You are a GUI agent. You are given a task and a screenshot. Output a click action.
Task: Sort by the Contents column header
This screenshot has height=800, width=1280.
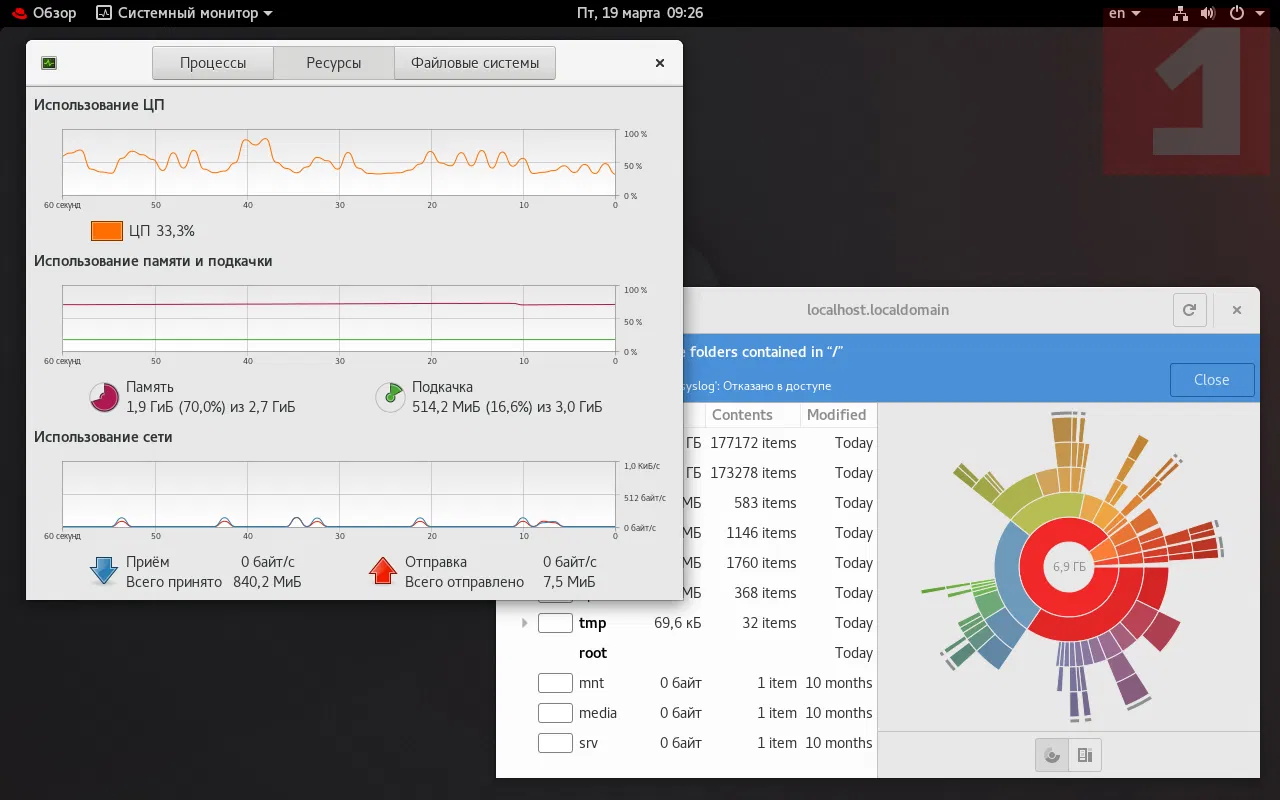[x=753, y=415]
